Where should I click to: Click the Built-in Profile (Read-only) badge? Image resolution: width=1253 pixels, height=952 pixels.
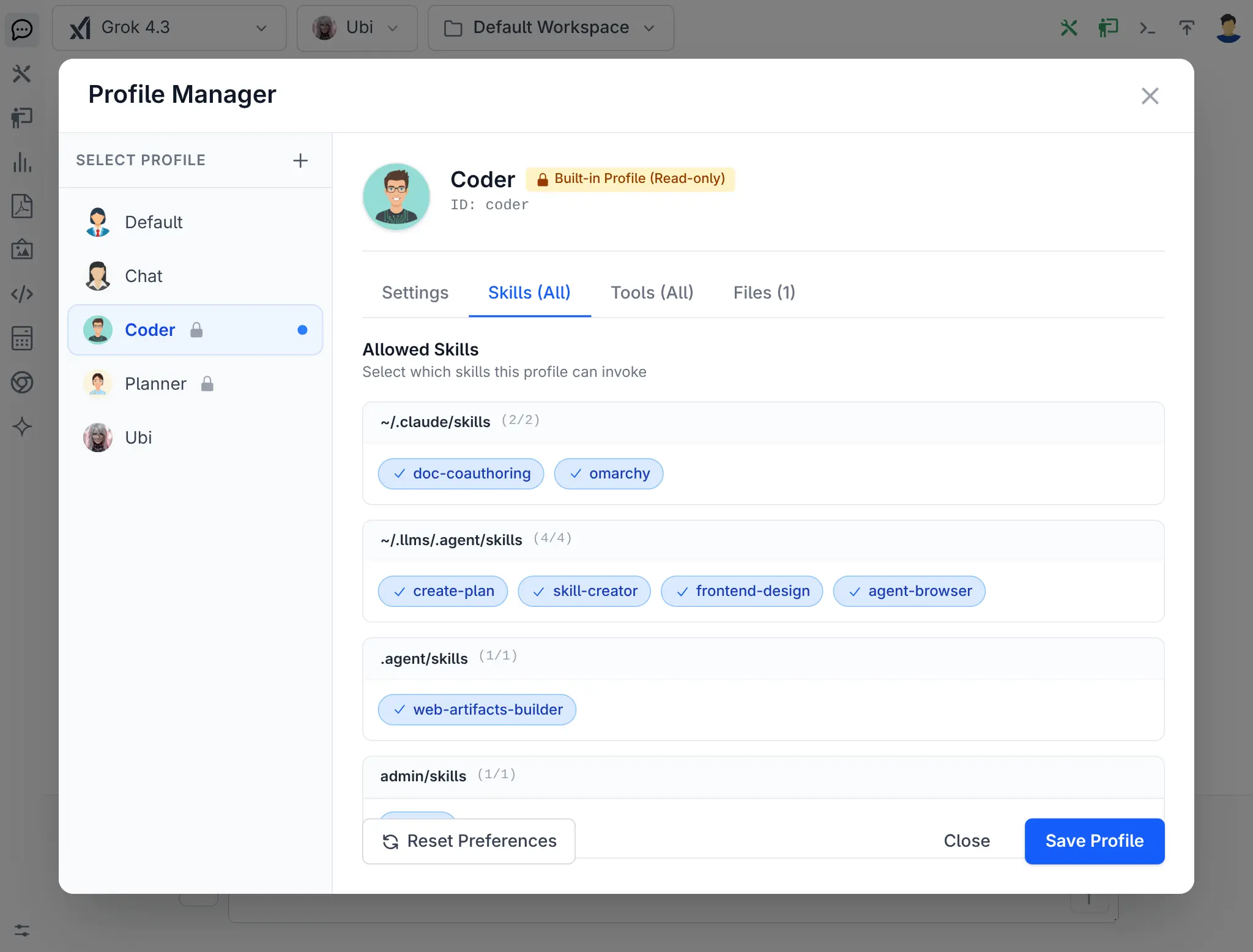[630, 179]
